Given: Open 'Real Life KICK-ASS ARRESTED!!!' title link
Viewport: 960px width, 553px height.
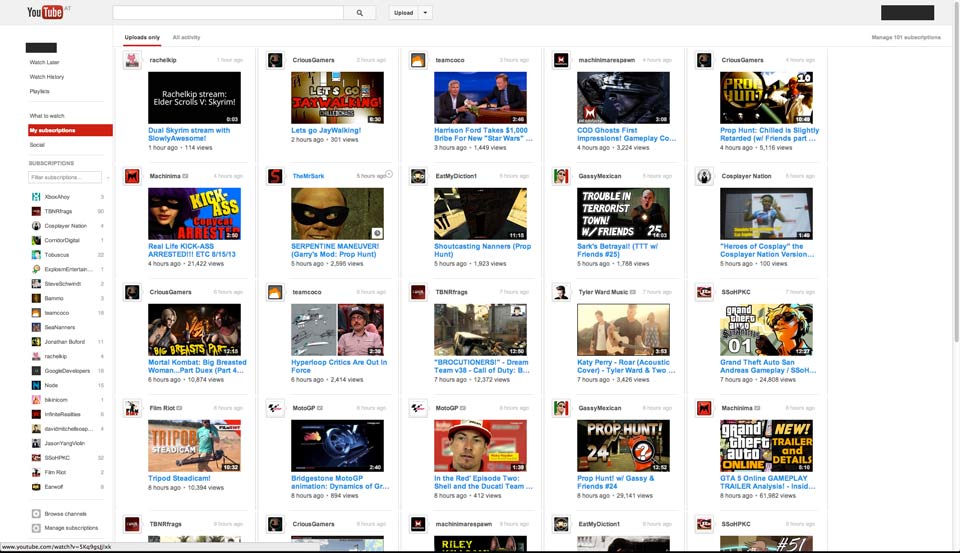Looking at the screenshot, I should (x=192, y=250).
